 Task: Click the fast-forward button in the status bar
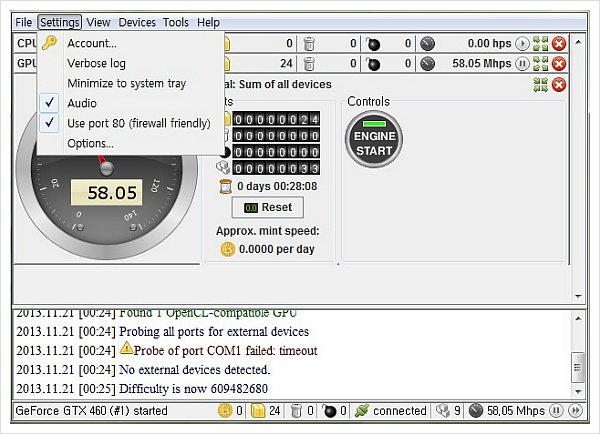pos(577,411)
